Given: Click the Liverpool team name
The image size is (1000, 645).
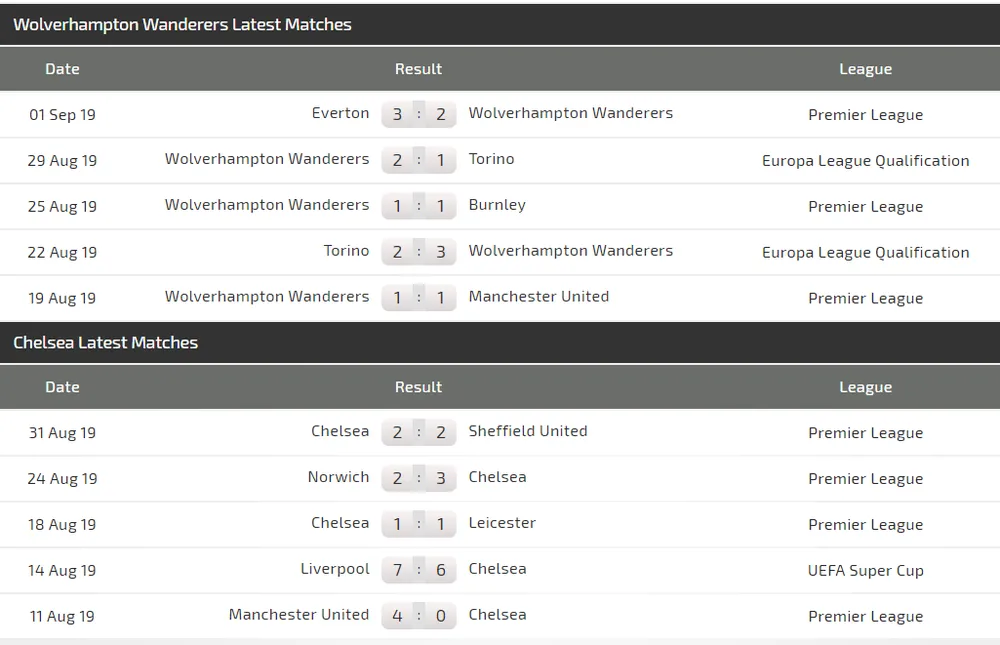Looking at the screenshot, I should click(x=335, y=569).
